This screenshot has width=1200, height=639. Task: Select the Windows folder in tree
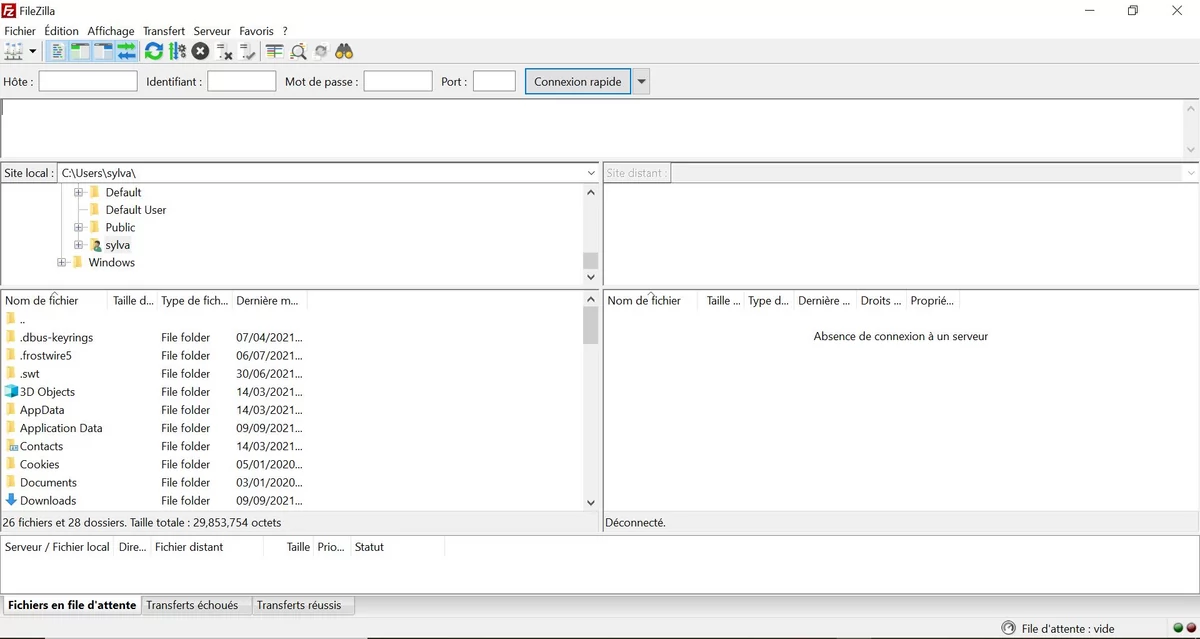111,262
